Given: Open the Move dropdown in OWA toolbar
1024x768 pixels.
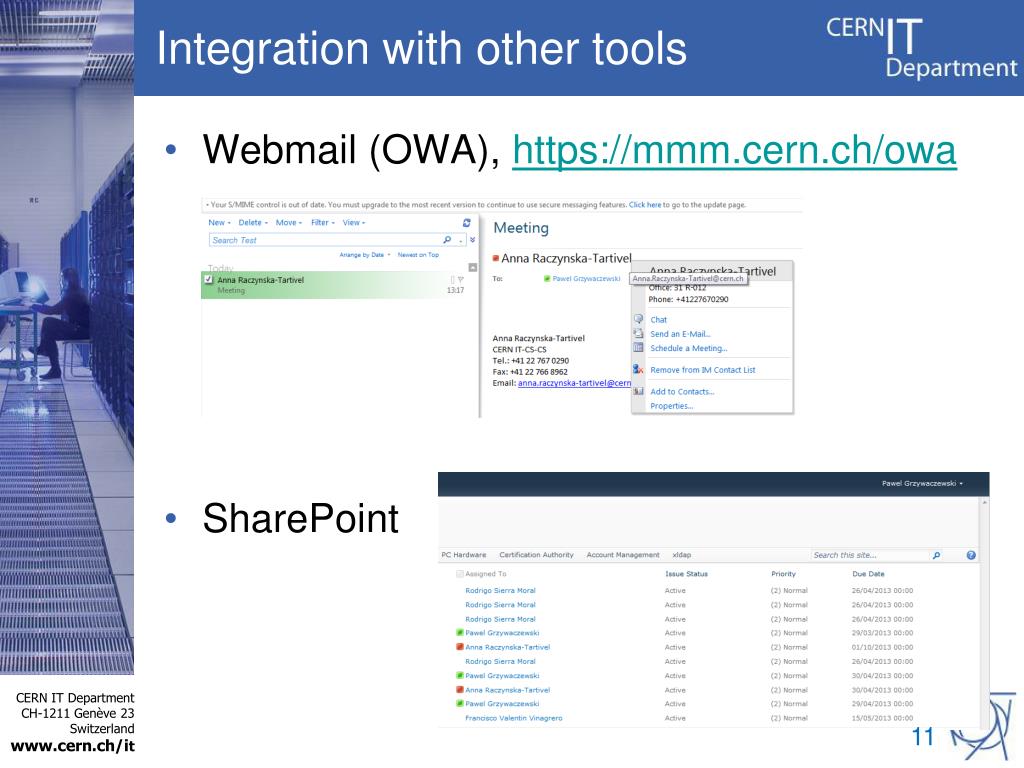Looking at the screenshot, I should [289, 223].
